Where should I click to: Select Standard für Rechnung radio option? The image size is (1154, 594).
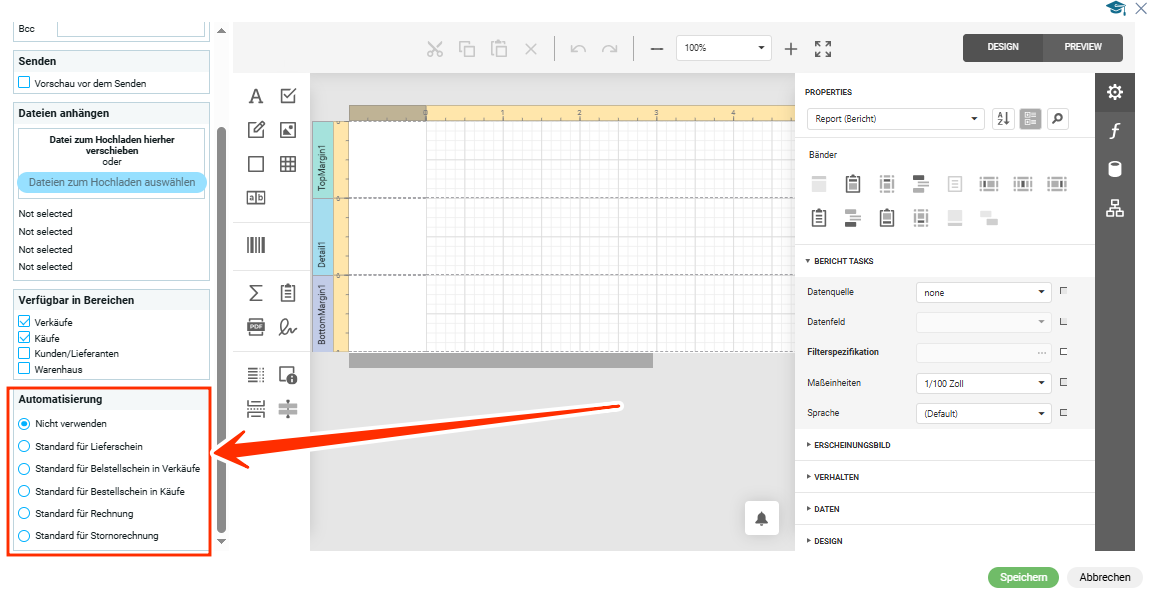click(25, 513)
